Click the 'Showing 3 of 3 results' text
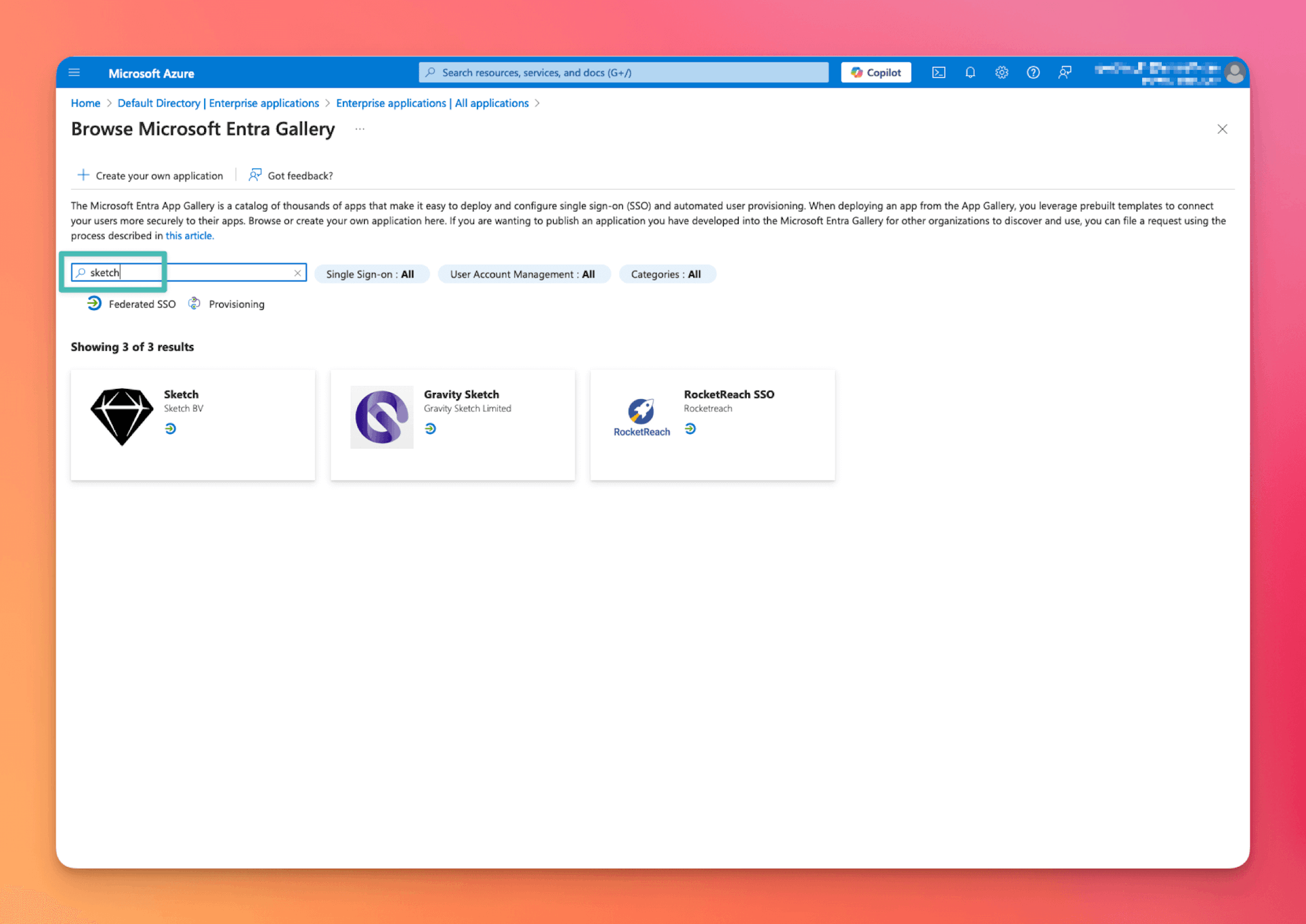 (x=133, y=347)
